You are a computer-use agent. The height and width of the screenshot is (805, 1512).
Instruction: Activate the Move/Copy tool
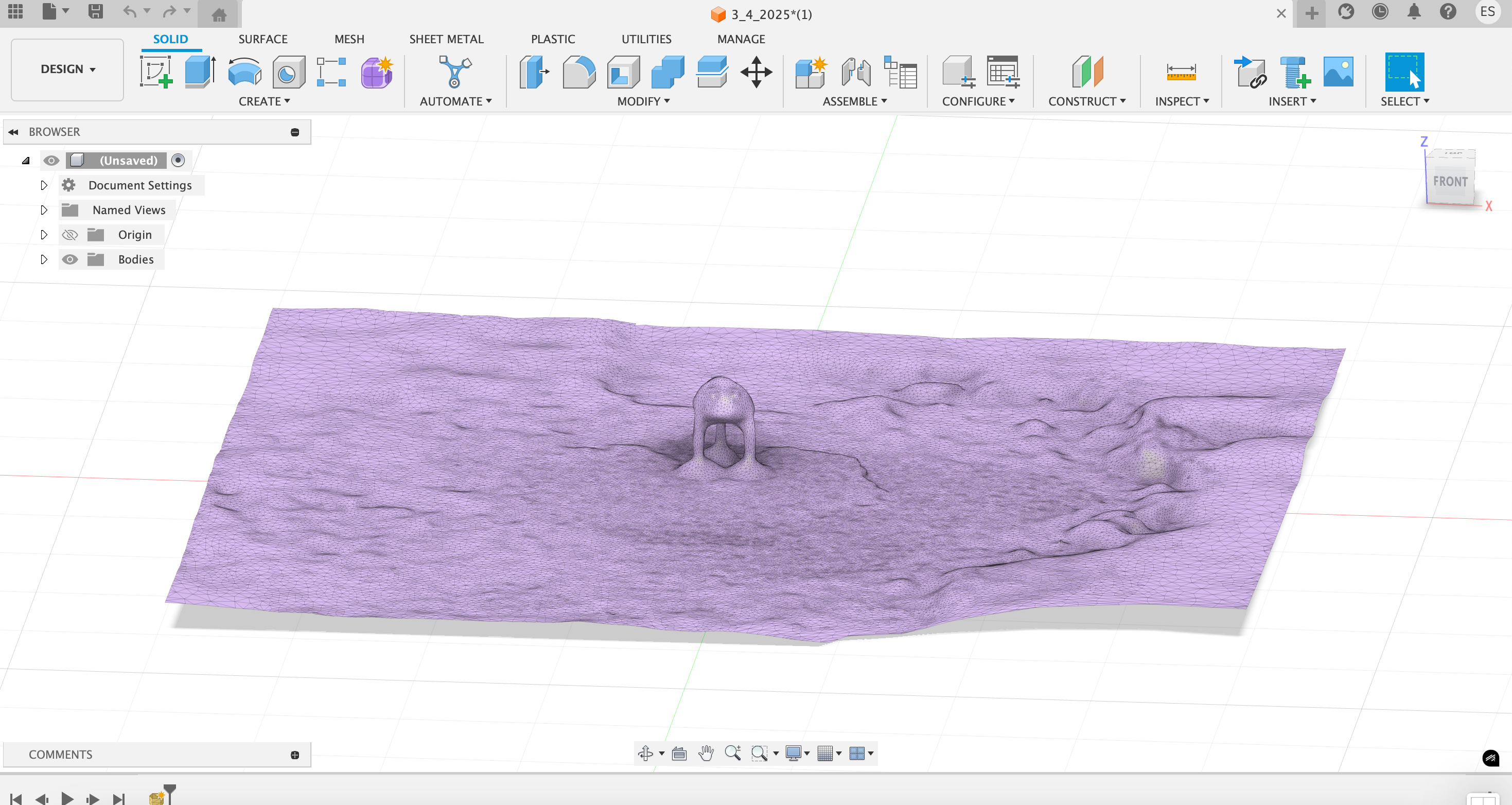pos(756,72)
